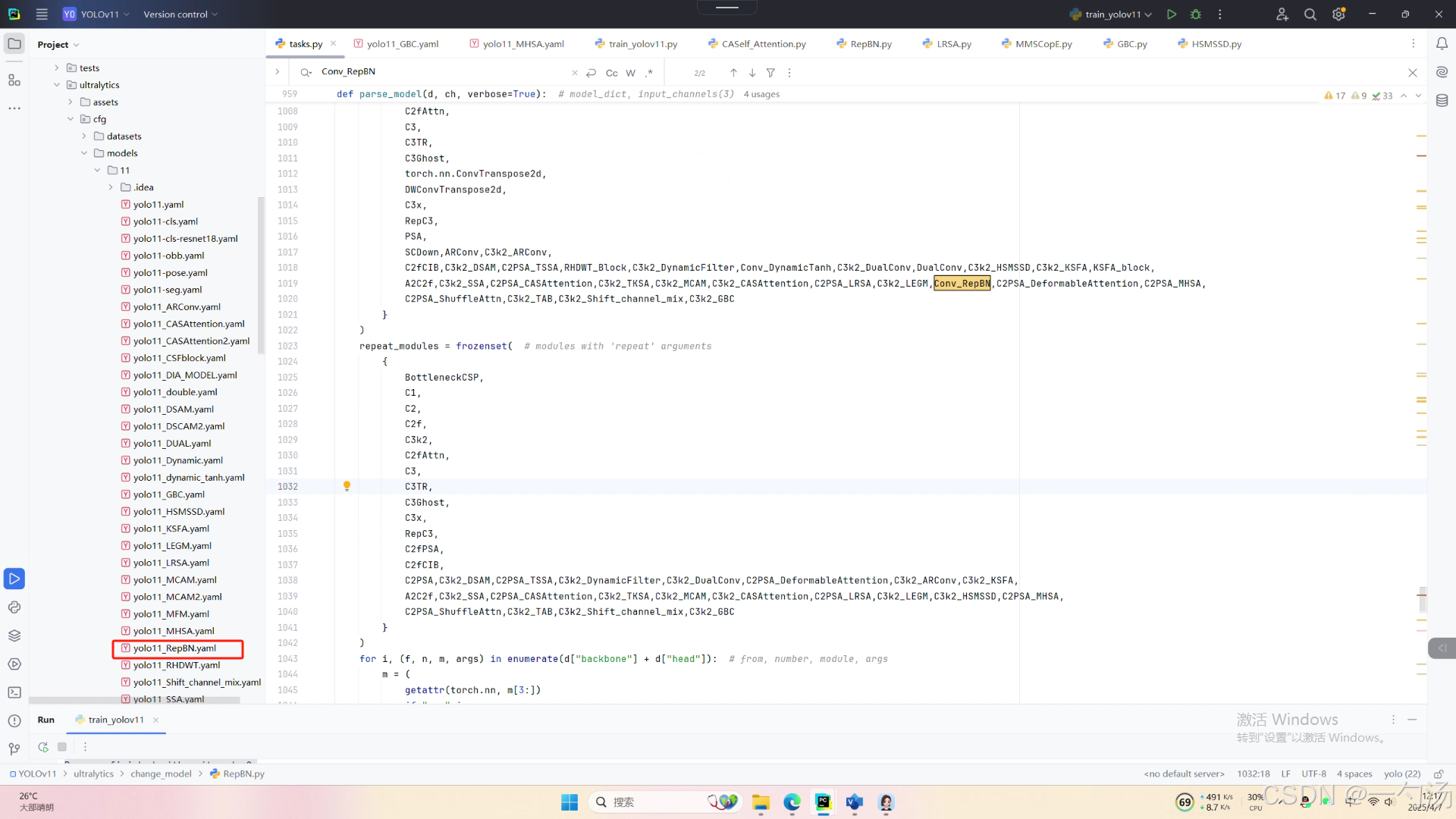
Task: Open Python Packages layers tool window
Action: tap(14, 635)
